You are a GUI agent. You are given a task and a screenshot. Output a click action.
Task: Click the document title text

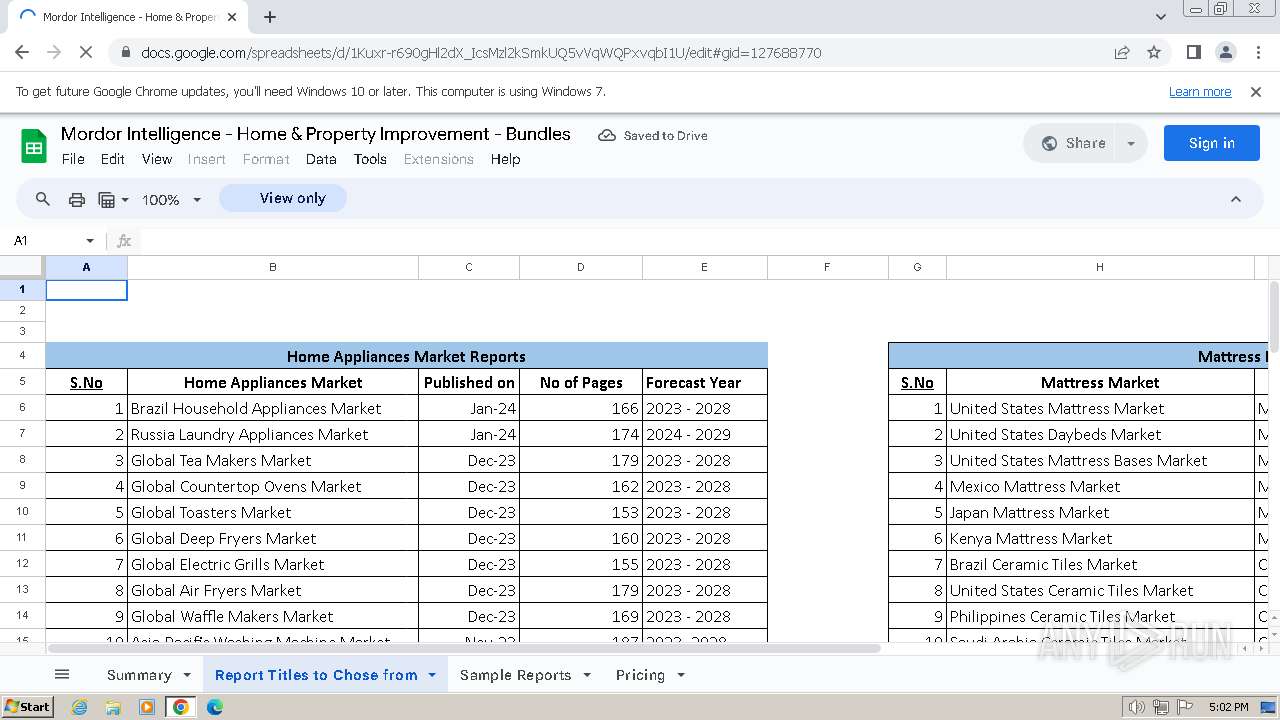click(x=316, y=134)
